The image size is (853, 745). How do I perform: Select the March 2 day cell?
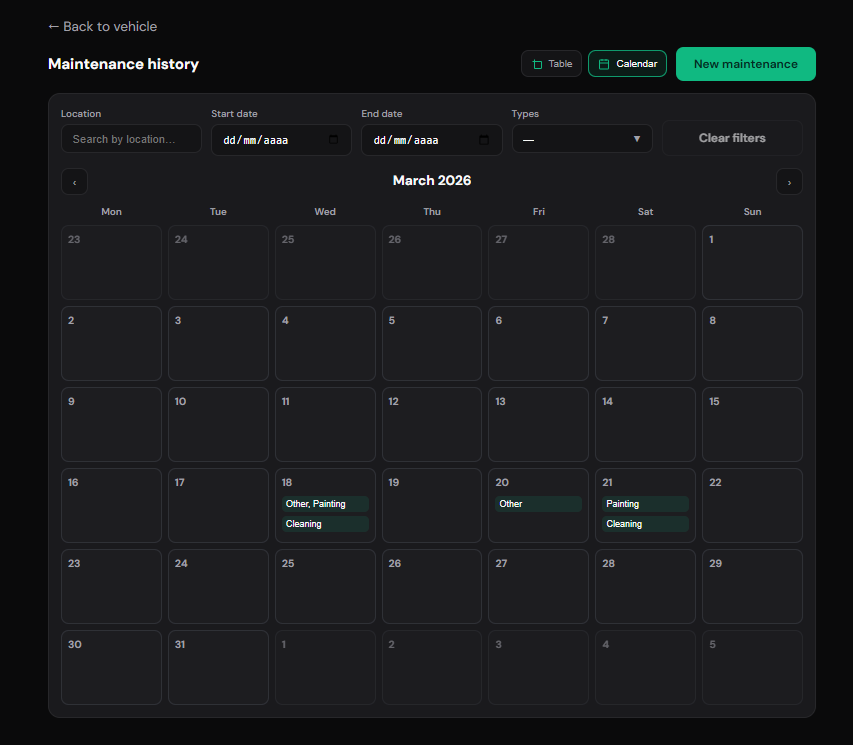click(x=111, y=343)
